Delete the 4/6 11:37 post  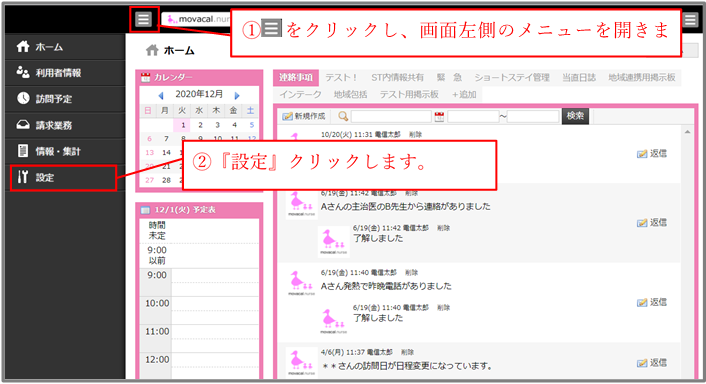coord(407,352)
